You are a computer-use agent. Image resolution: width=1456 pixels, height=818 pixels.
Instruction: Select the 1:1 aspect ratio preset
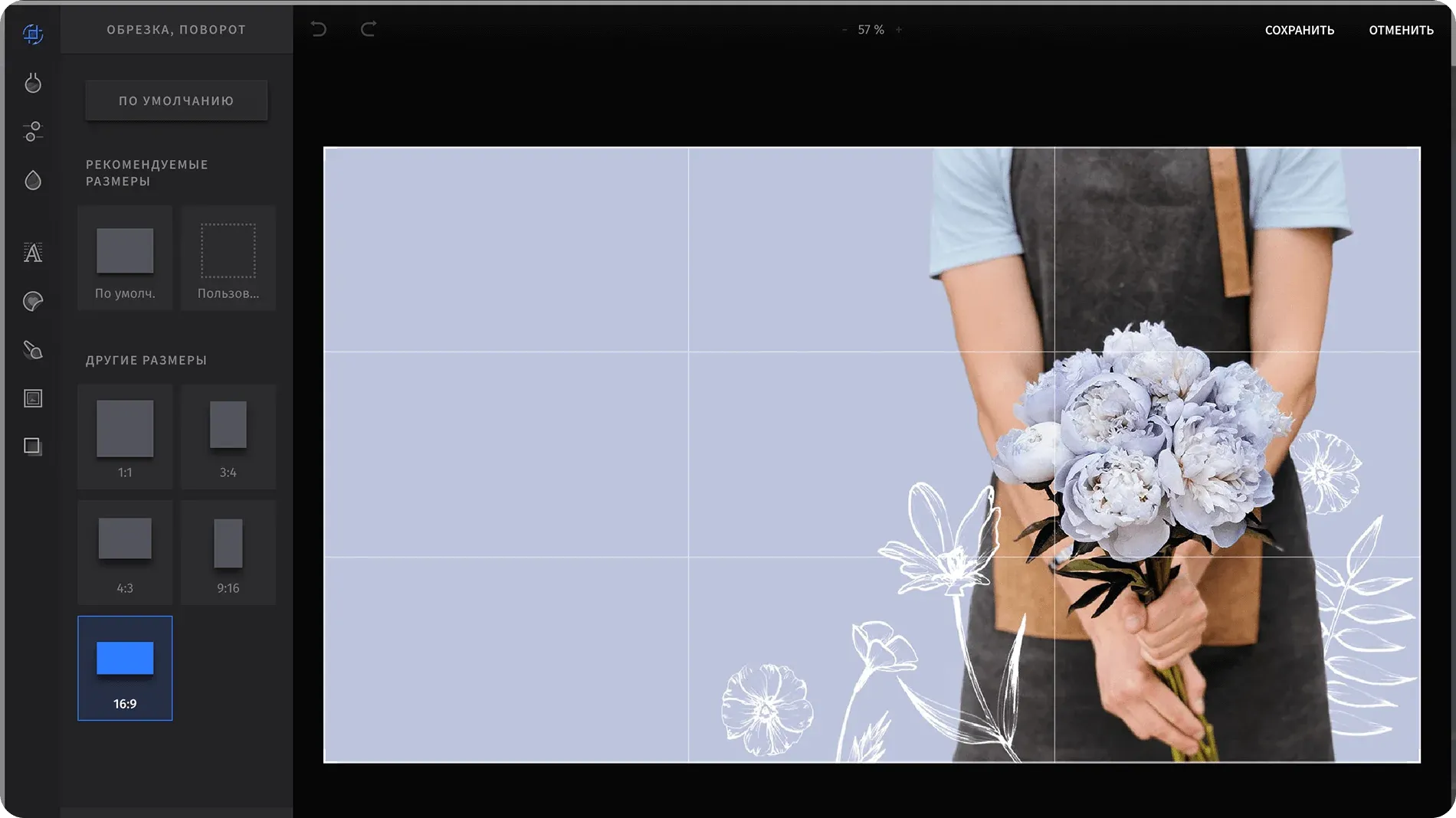125,437
